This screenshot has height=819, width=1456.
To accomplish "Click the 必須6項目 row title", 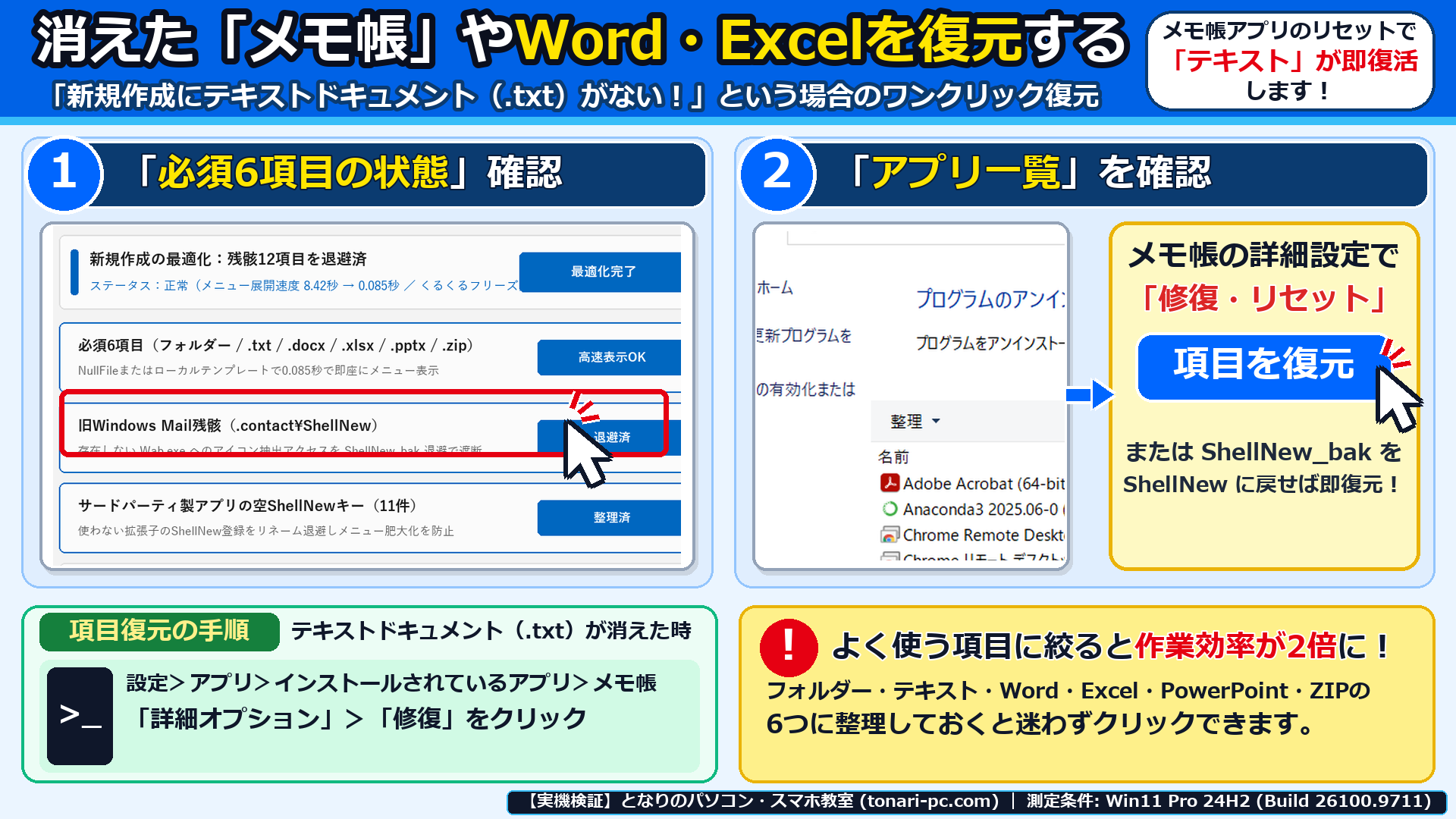I will (x=277, y=346).
